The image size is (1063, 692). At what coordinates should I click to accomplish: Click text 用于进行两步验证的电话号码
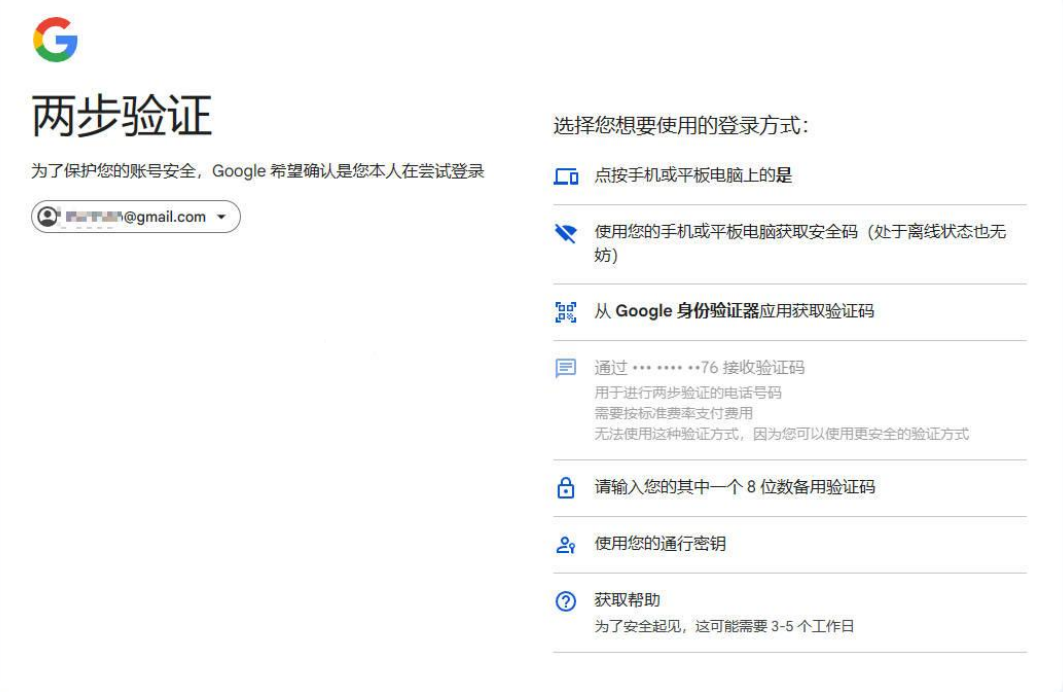click(687, 392)
